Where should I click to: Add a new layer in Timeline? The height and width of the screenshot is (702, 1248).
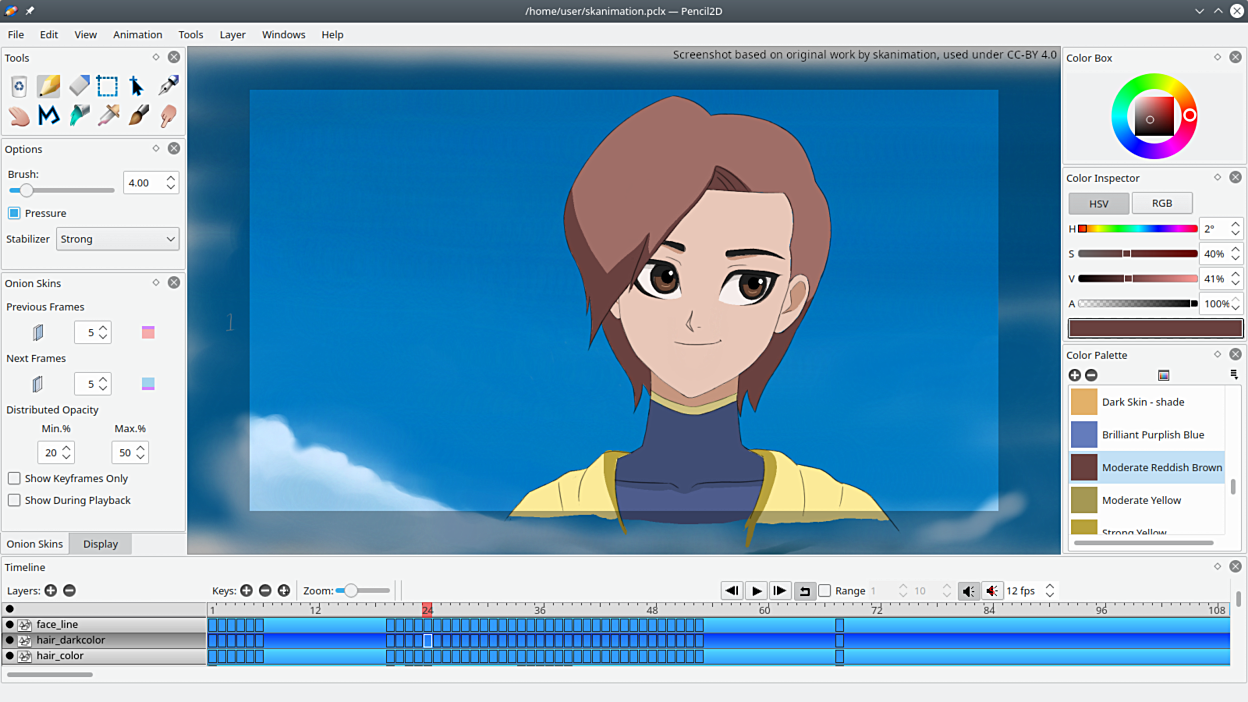51,591
